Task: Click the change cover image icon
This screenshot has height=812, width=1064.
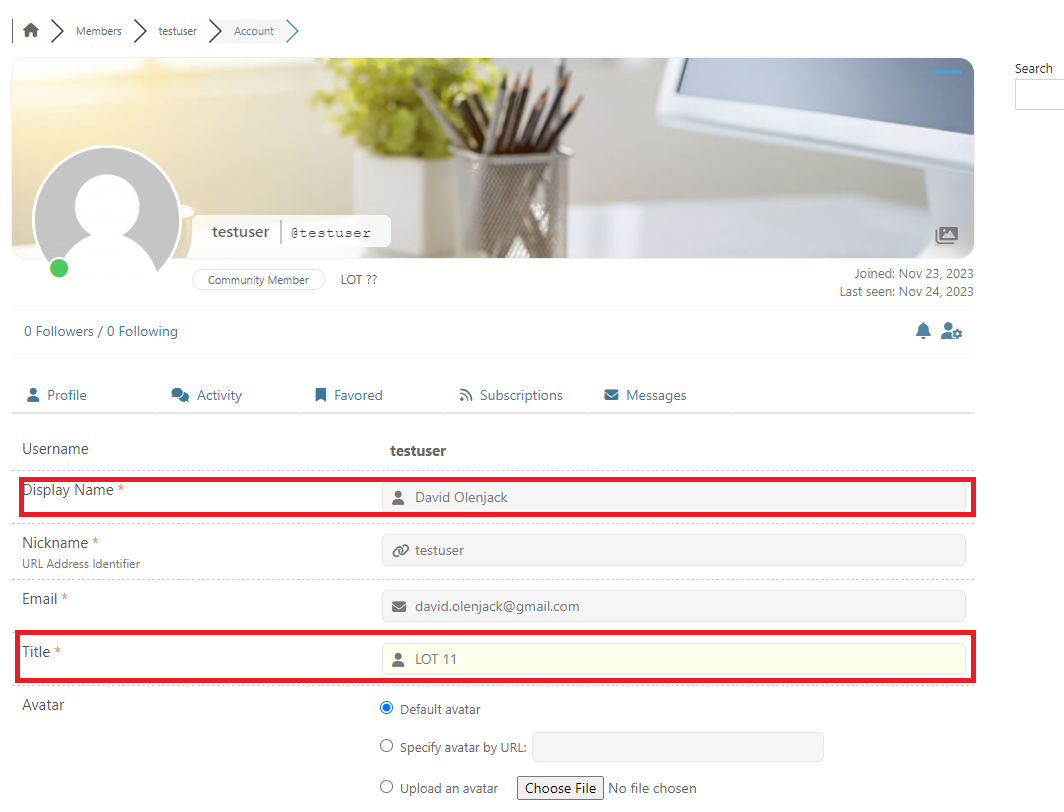Action: point(946,235)
